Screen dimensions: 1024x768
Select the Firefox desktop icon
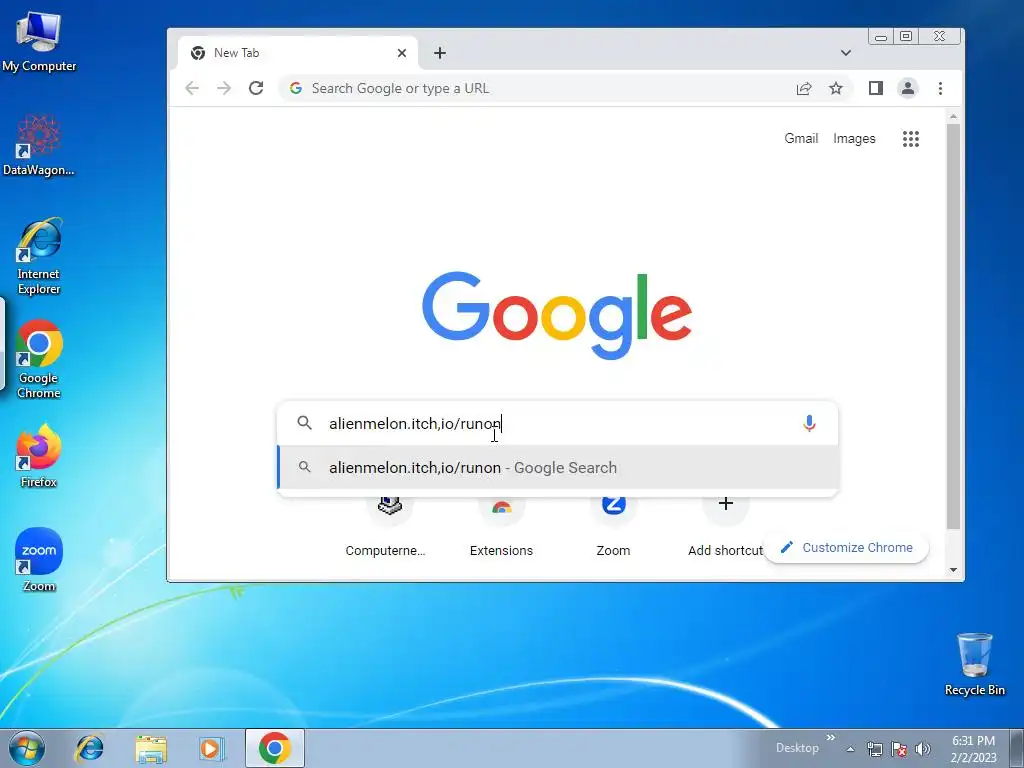(x=39, y=456)
